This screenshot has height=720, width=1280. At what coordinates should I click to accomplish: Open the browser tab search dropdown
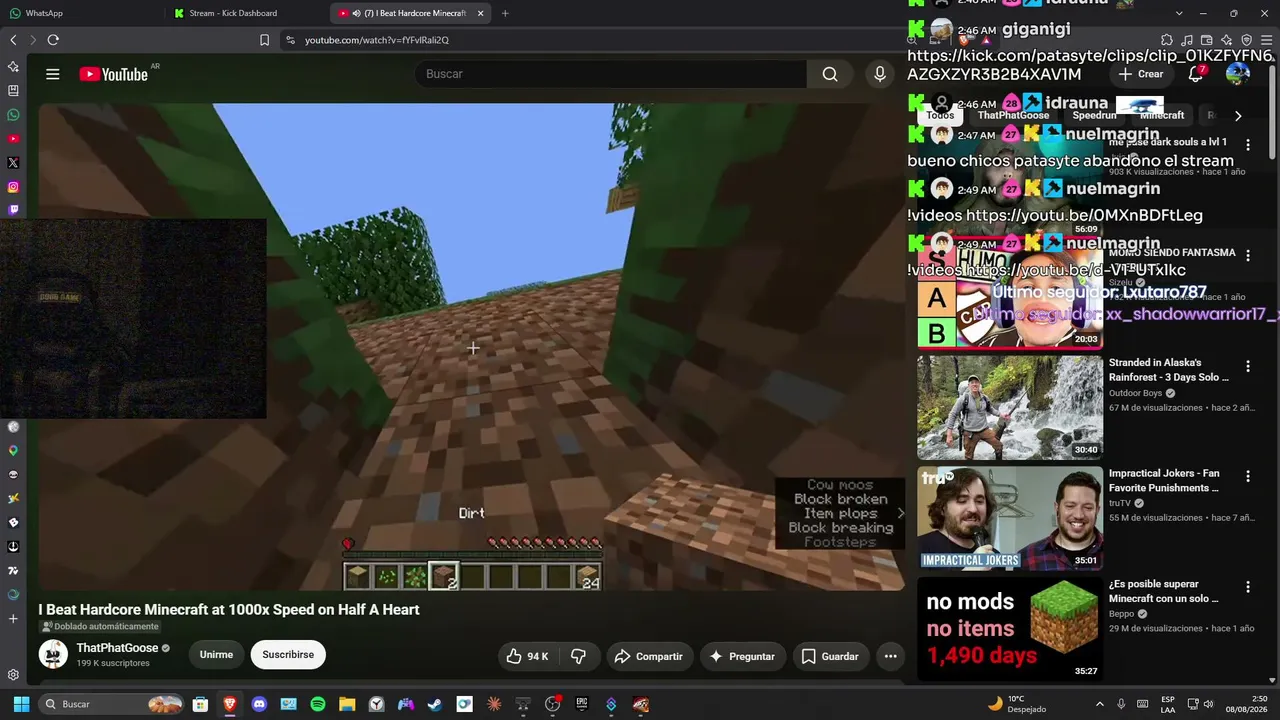[1179, 13]
